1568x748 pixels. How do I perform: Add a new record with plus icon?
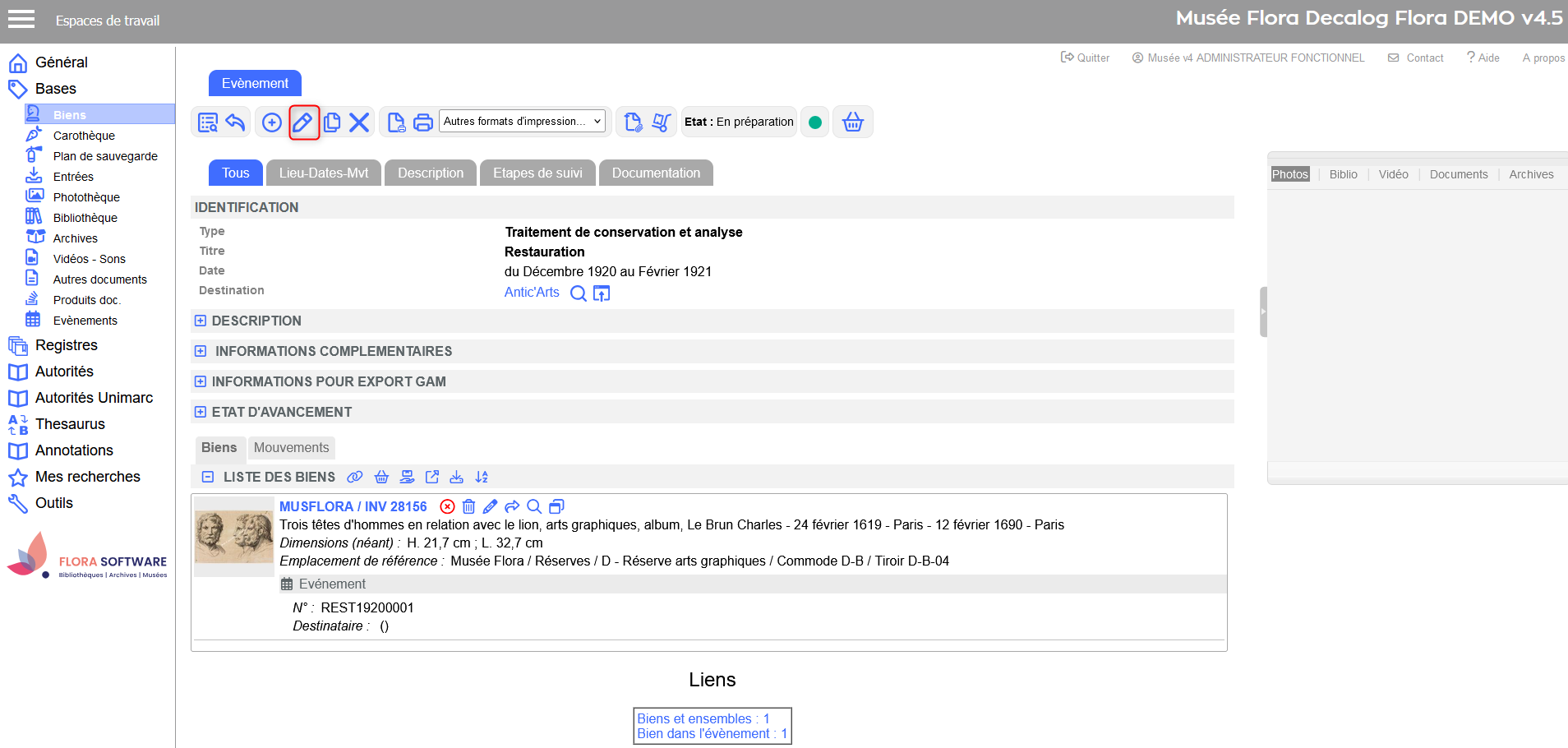coord(271,122)
